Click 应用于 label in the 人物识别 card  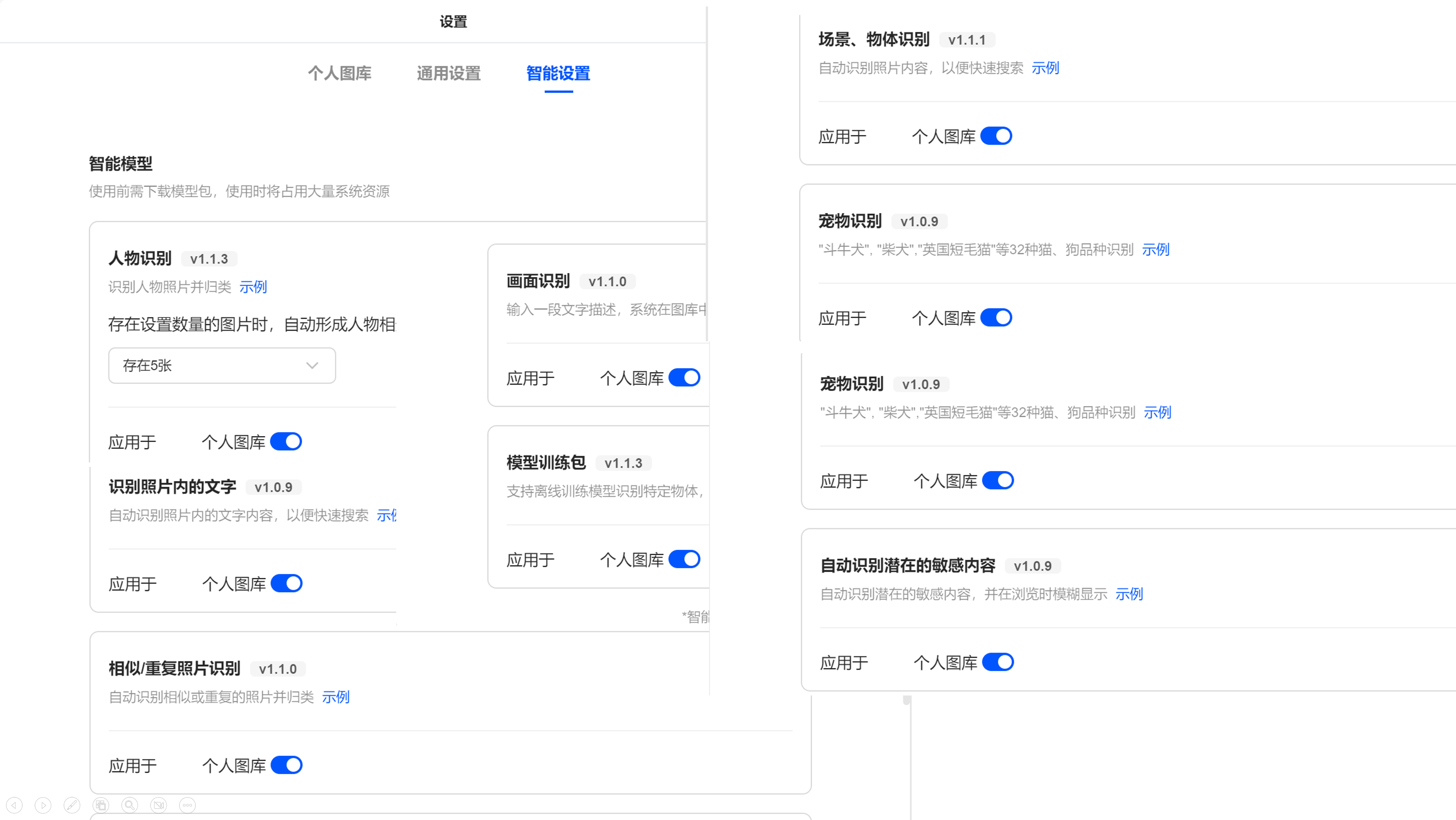(132, 442)
